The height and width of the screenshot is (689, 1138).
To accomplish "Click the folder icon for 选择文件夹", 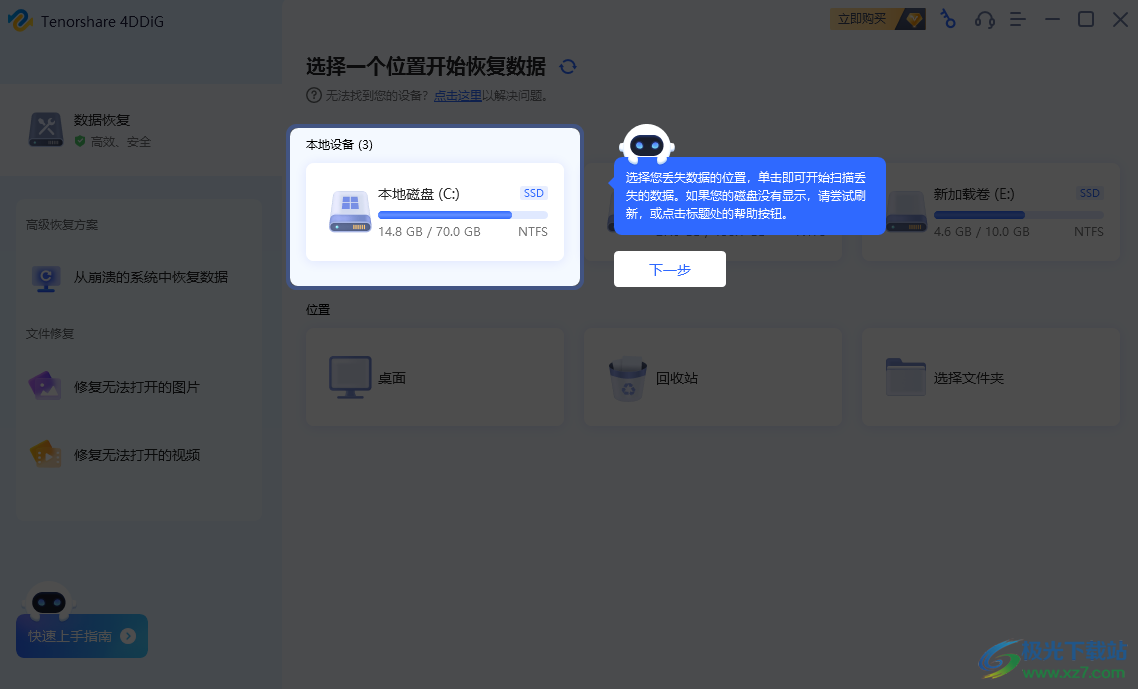I will click(906, 377).
